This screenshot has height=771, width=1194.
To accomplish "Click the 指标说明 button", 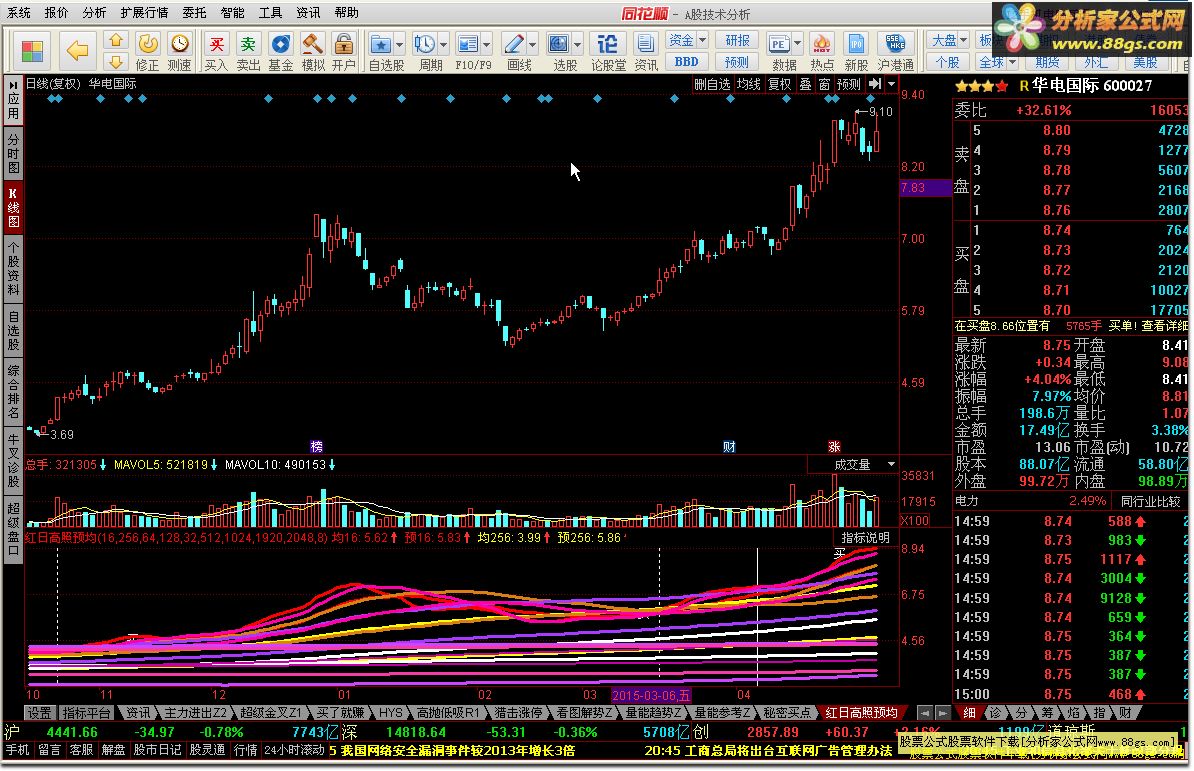I will click(866, 537).
